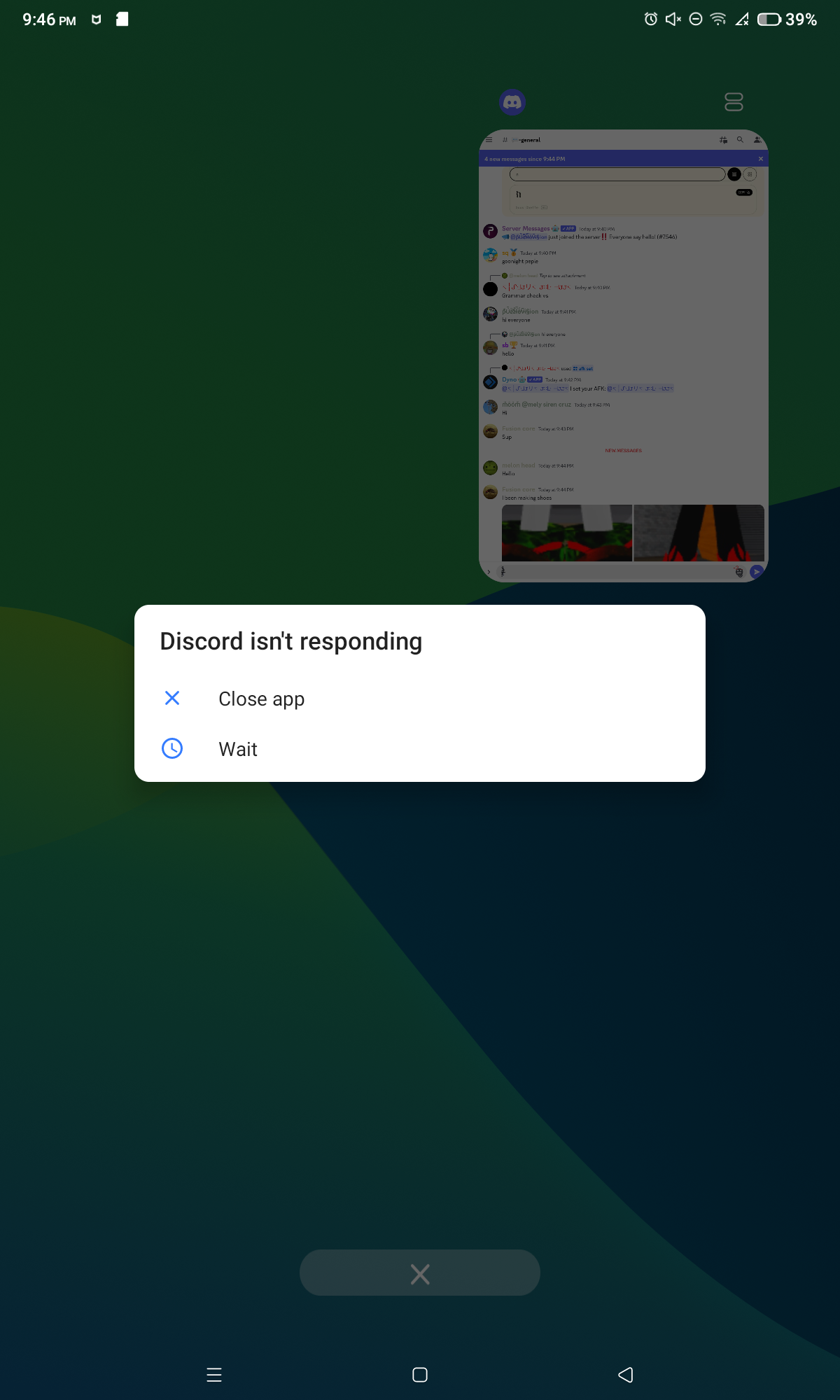Tap the clear-all X pill button

pos(420,1273)
